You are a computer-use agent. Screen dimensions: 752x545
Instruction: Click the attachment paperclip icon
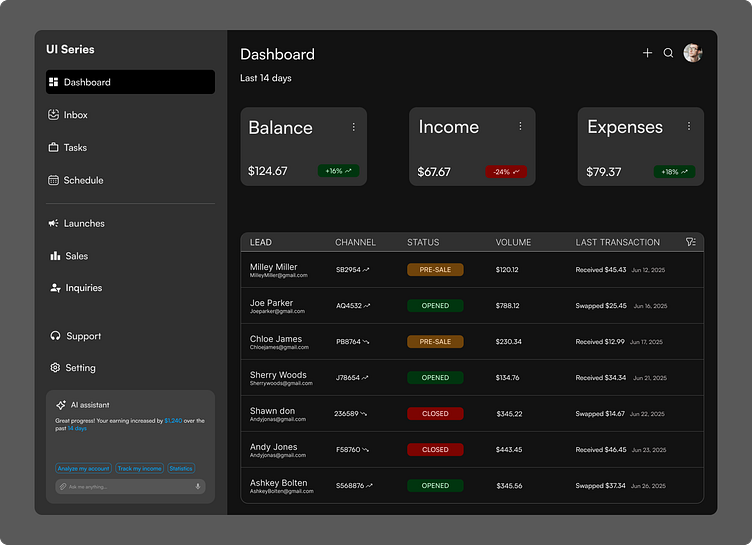click(x=63, y=487)
